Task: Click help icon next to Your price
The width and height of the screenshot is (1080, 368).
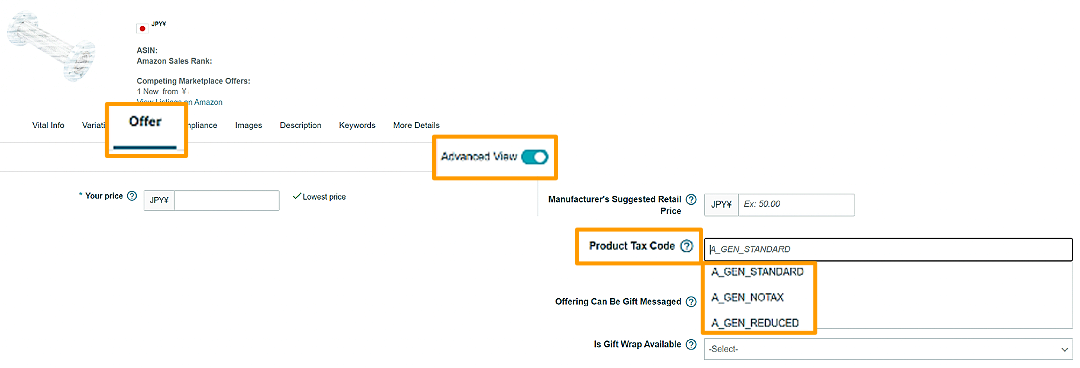Action: pyautogui.click(x=132, y=196)
